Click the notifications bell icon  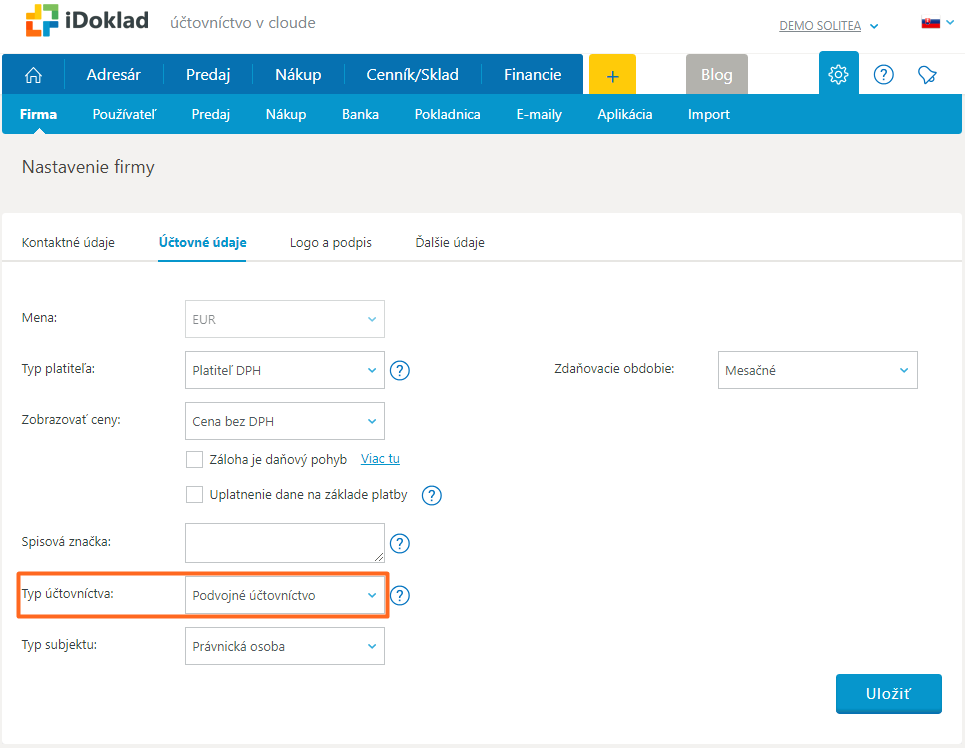point(927,75)
